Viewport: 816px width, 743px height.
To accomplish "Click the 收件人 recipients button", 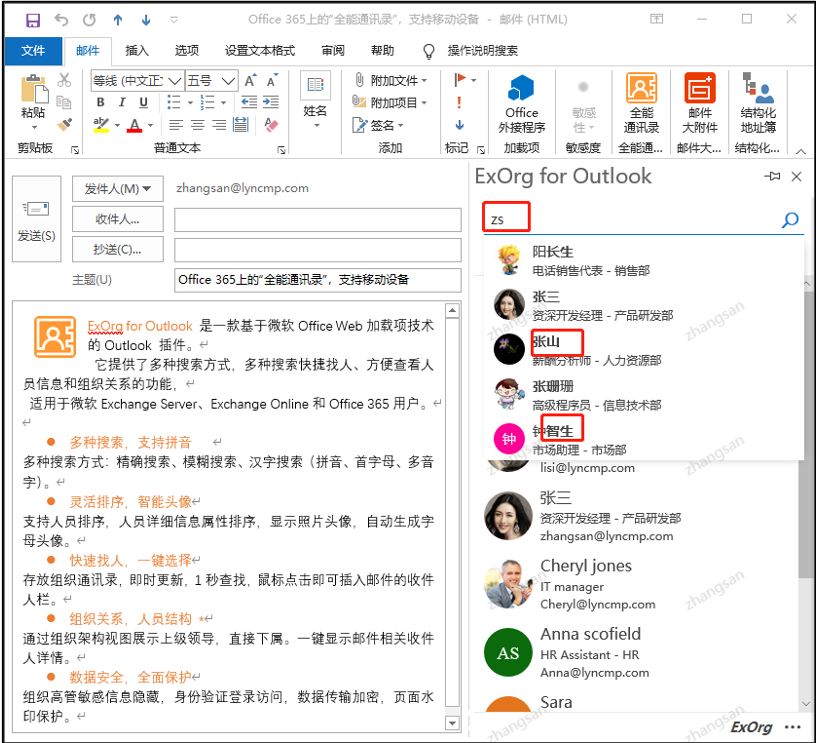I will (x=118, y=219).
